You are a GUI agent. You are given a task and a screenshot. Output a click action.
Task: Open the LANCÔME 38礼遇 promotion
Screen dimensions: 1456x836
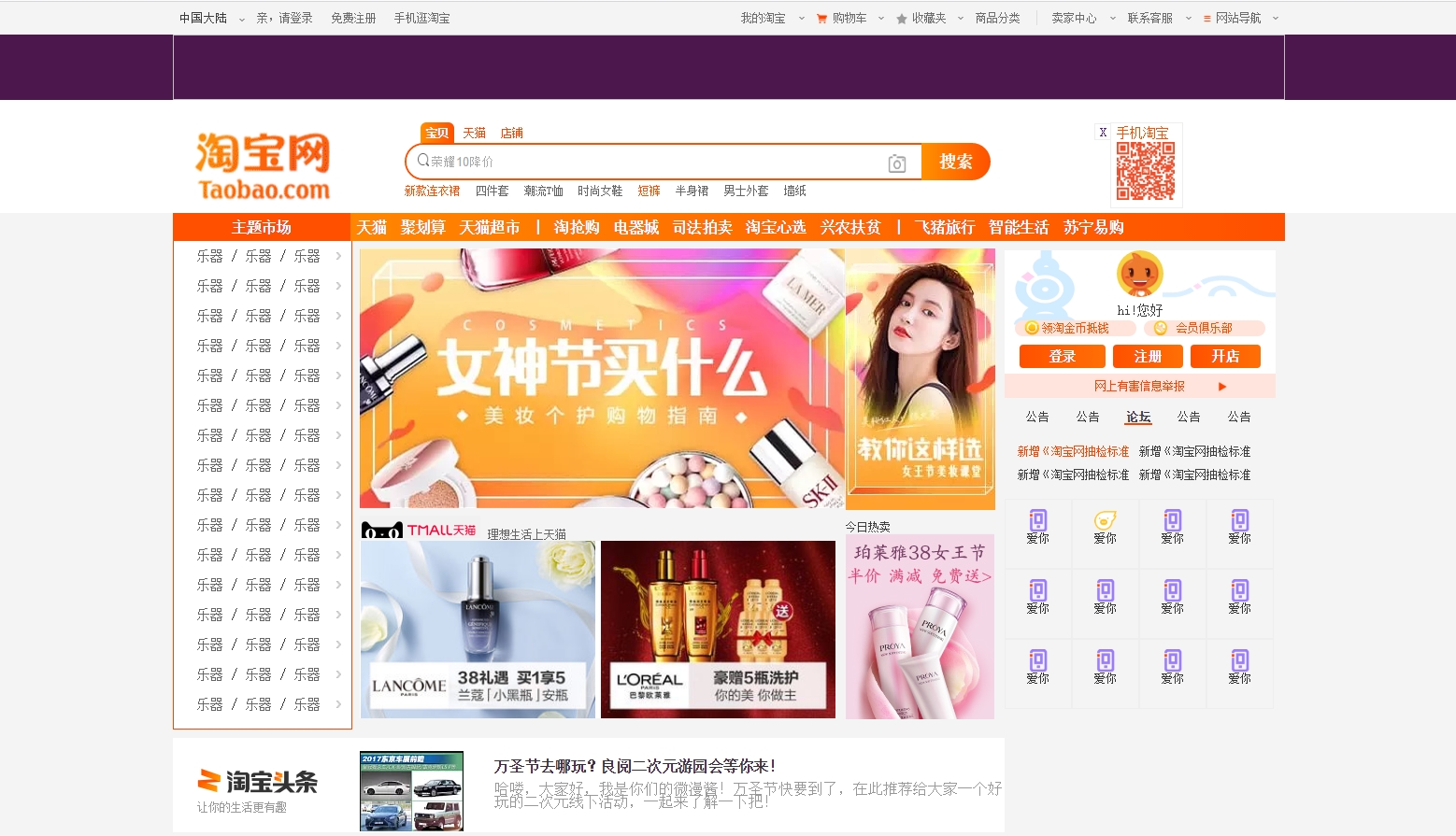(x=478, y=630)
